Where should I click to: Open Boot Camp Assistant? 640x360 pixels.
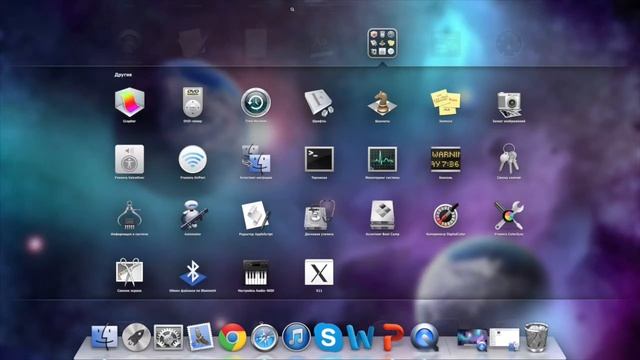[x=382, y=216]
